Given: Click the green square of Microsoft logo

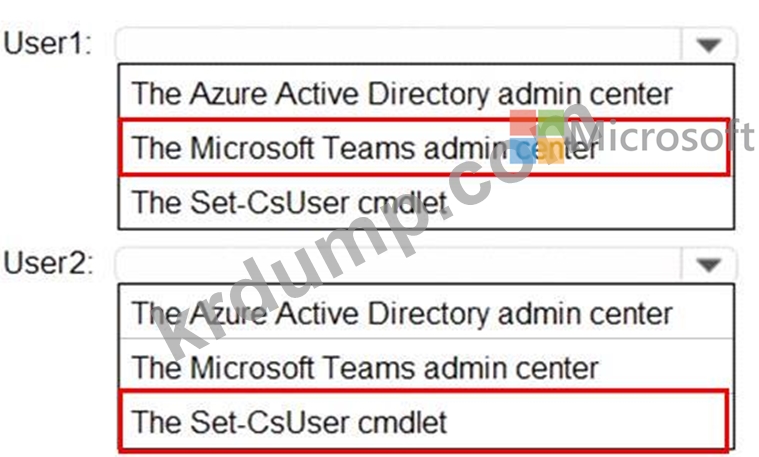Looking at the screenshot, I should [x=553, y=122].
